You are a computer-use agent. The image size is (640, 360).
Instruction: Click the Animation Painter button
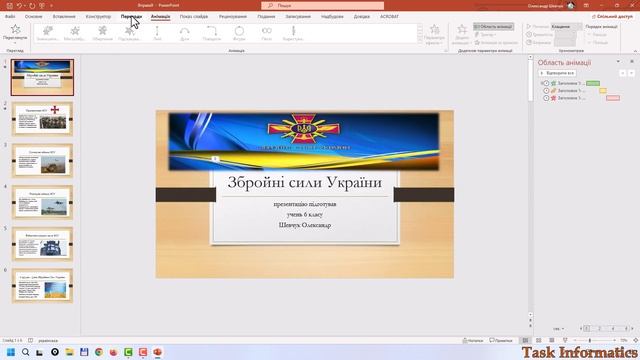point(496,42)
